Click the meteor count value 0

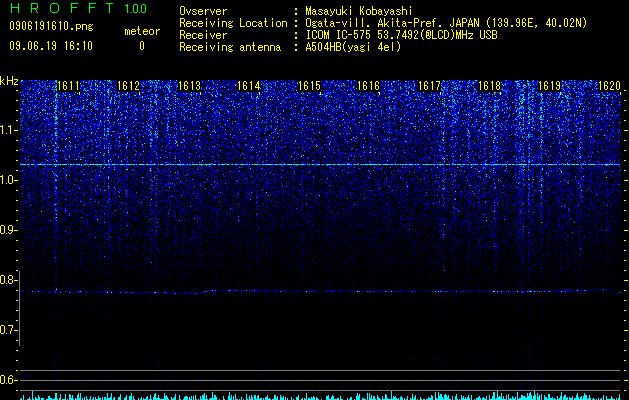point(142,46)
